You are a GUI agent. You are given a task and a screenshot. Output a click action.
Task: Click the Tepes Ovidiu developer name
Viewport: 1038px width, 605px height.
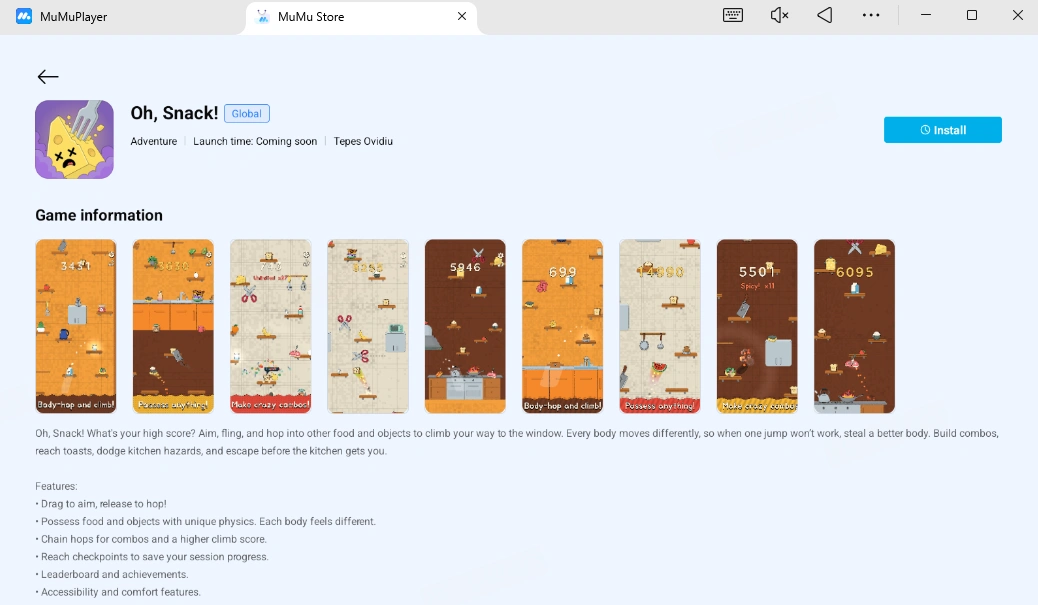coord(363,141)
